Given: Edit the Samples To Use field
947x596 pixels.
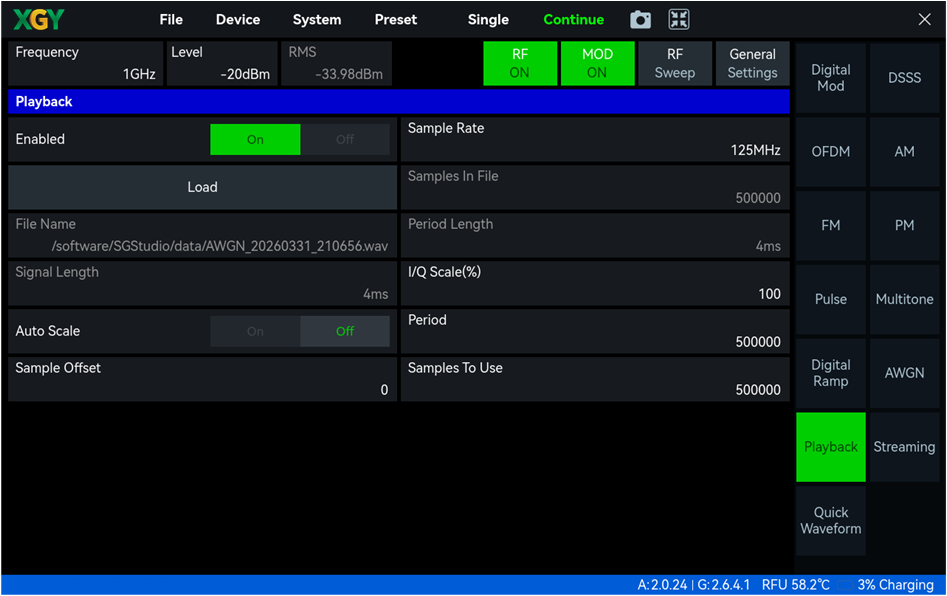Looking at the screenshot, I should pyautogui.click(x=595, y=379).
